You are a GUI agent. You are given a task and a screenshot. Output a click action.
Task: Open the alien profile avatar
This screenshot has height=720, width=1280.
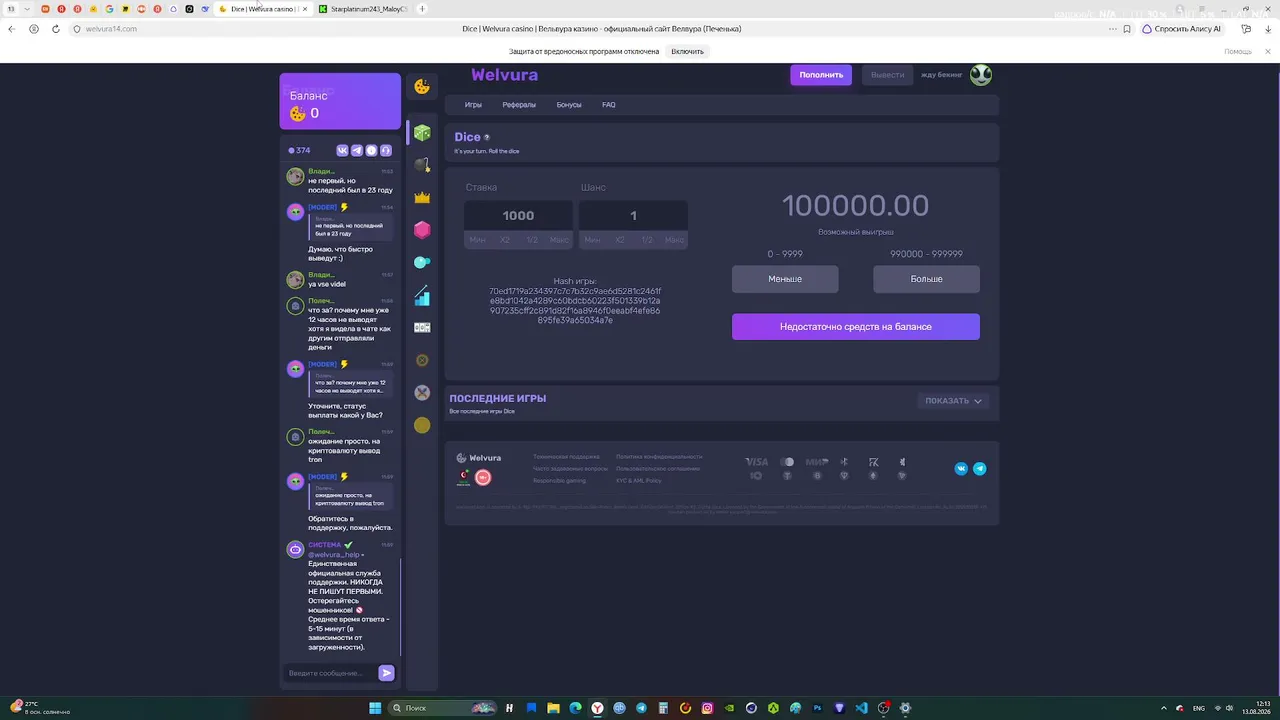[x=981, y=75]
